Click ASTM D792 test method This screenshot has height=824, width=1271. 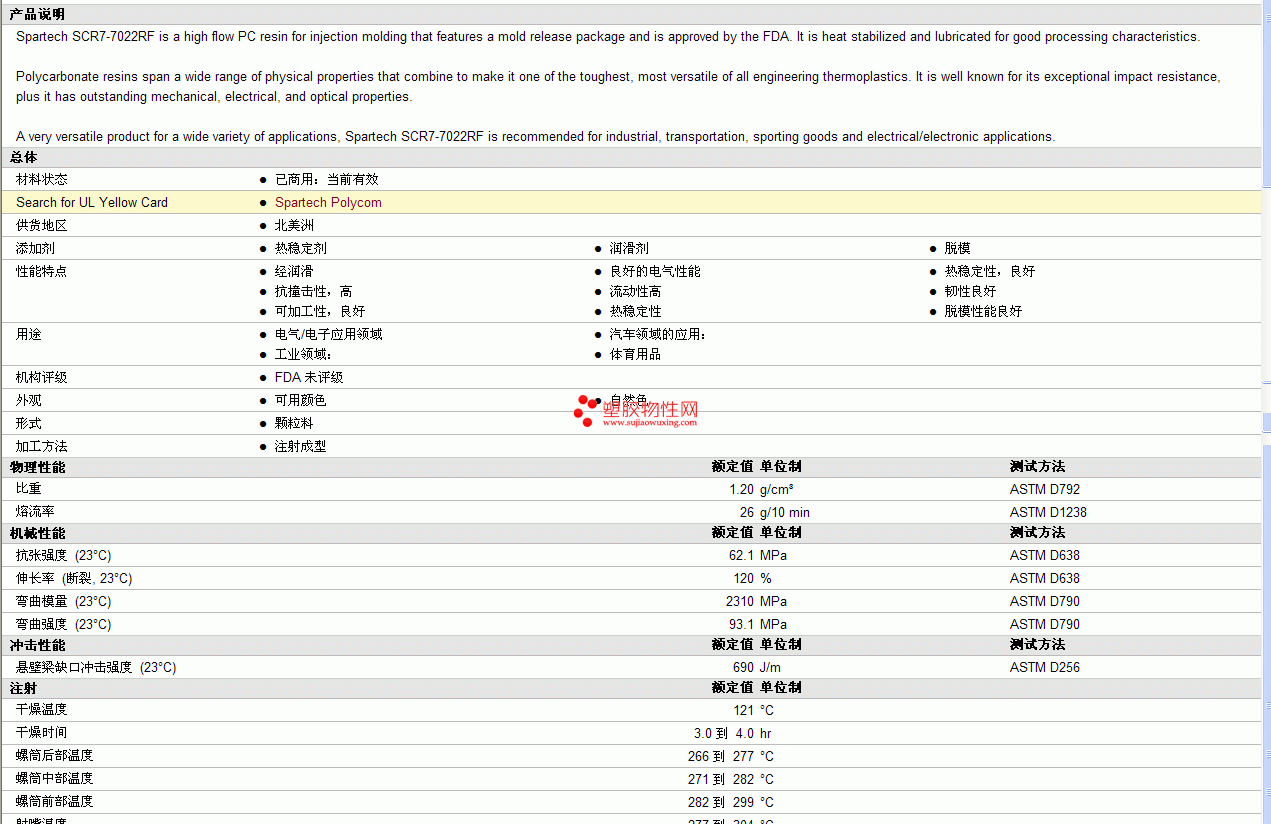point(1045,489)
